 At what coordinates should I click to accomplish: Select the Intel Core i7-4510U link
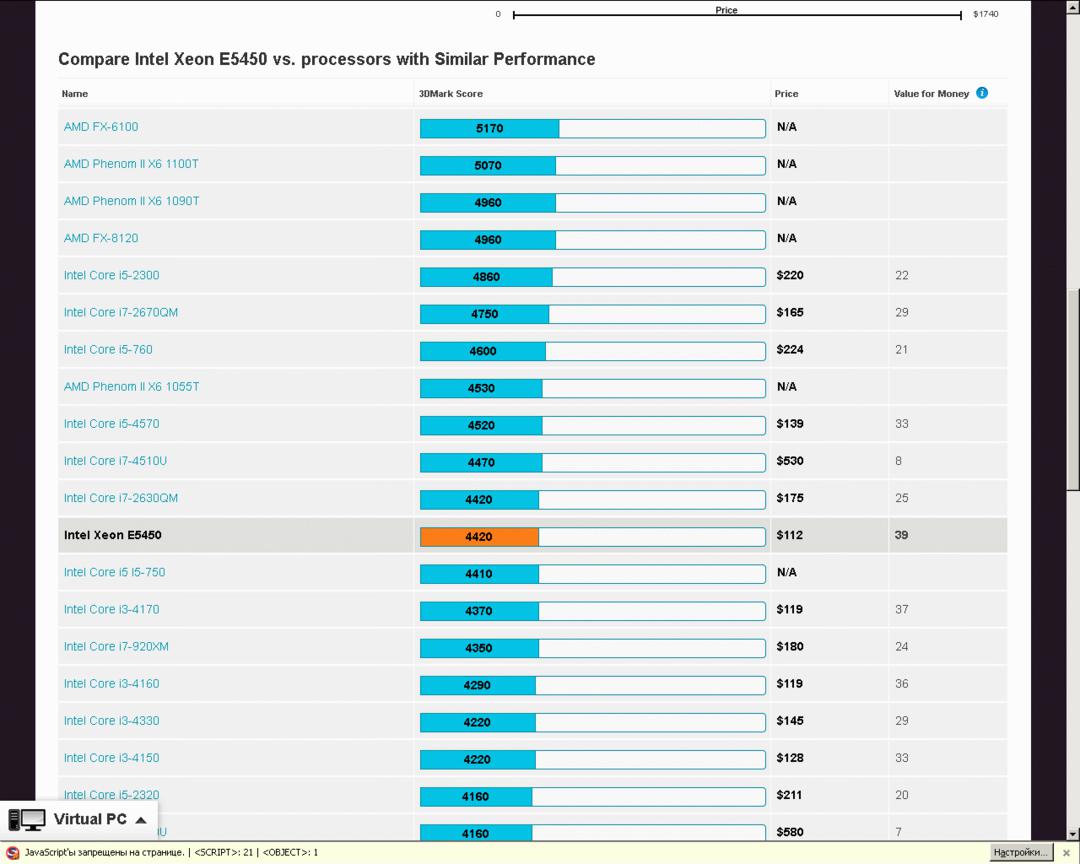pos(115,462)
